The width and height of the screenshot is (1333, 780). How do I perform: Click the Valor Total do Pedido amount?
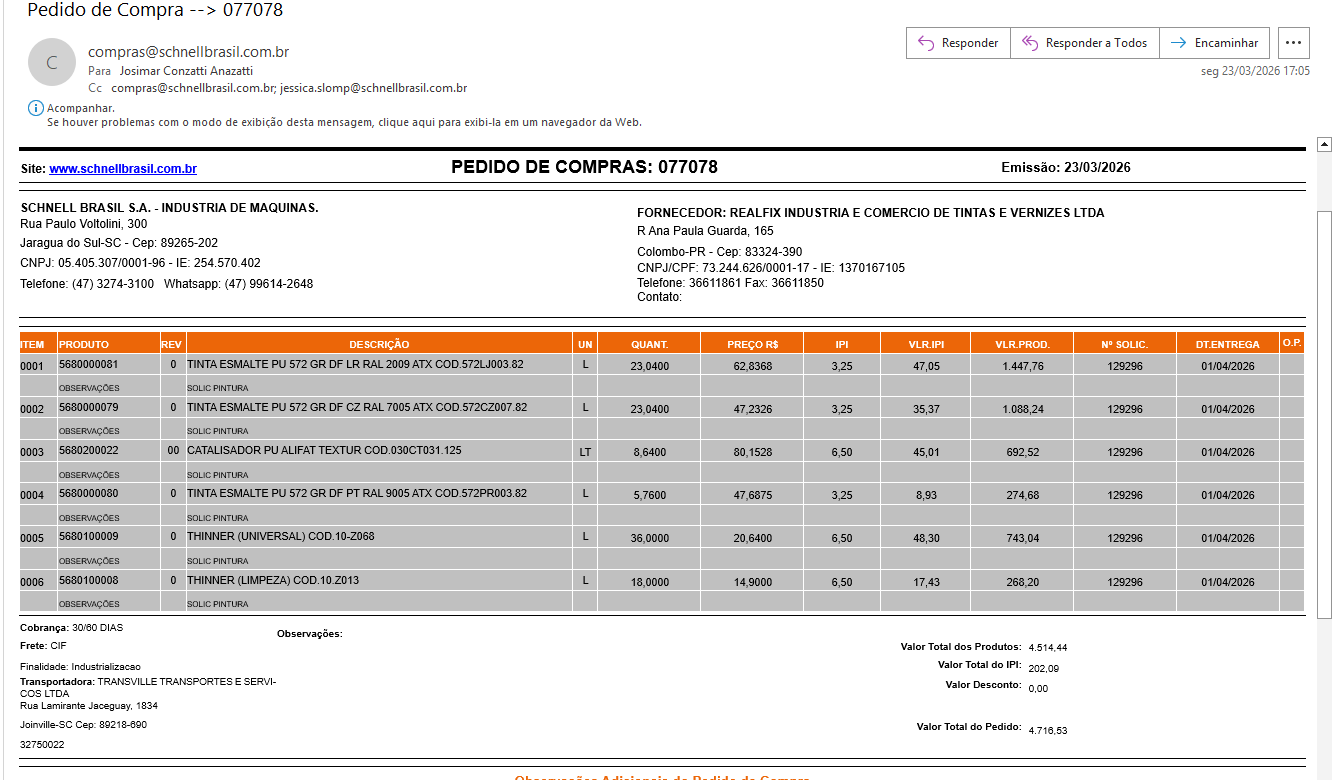click(x=1047, y=730)
